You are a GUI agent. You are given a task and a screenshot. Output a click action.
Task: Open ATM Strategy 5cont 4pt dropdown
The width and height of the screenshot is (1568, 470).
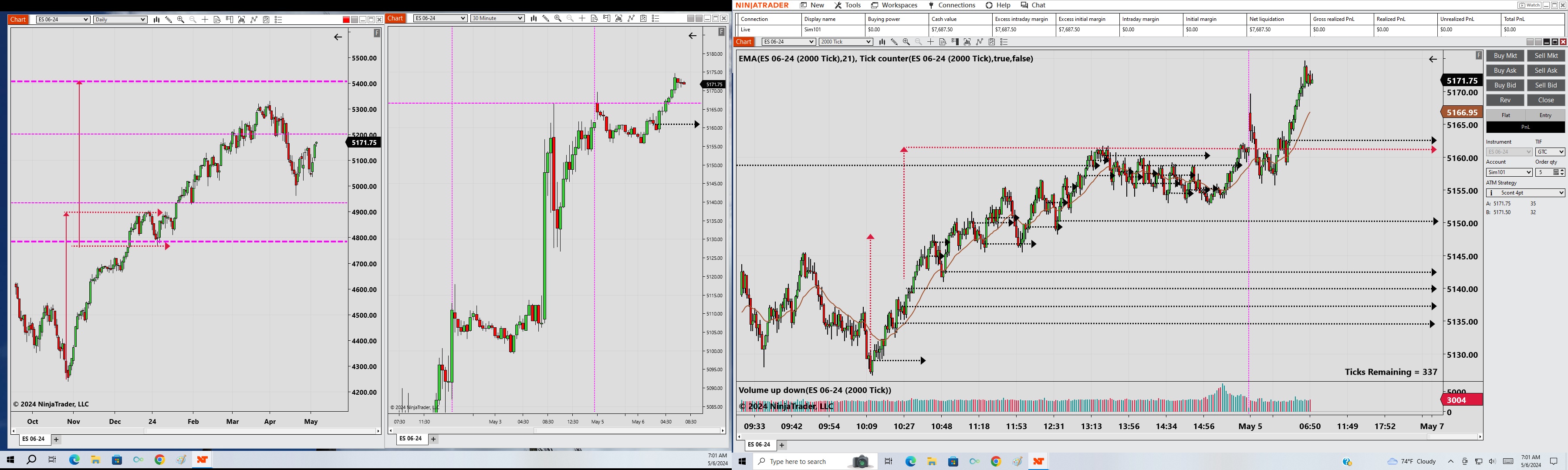point(1526,193)
